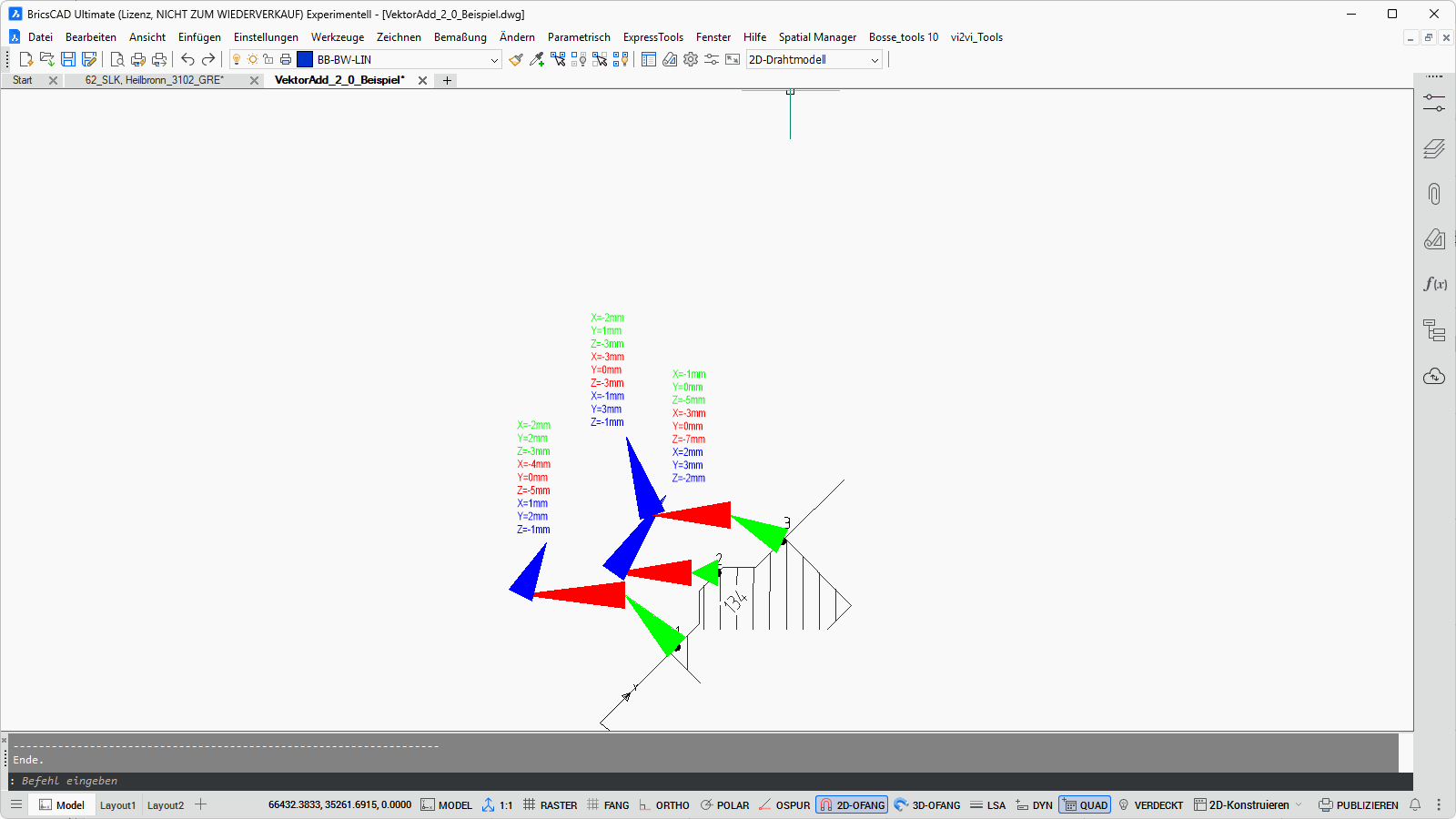The width and height of the screenshot is (1456, 819).
Task: Open the Parameters f(x) panel
Action: [1434, 284]
